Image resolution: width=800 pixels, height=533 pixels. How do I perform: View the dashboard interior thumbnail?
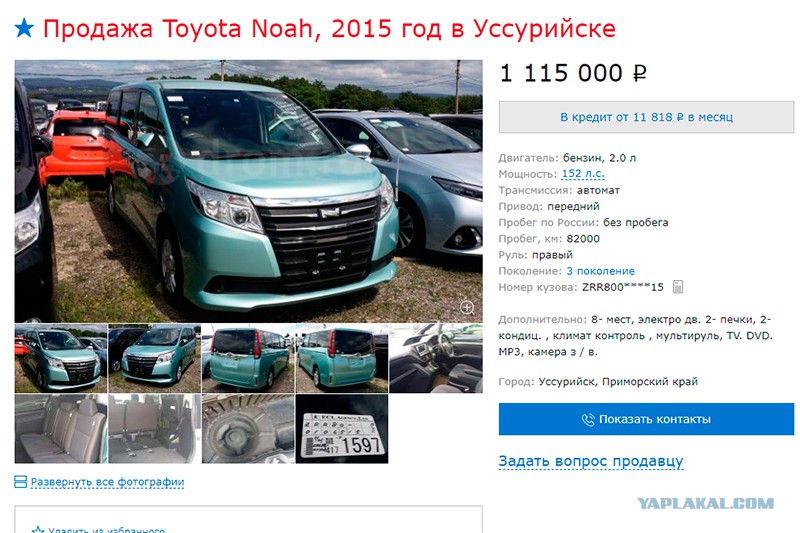pos(436,358)
